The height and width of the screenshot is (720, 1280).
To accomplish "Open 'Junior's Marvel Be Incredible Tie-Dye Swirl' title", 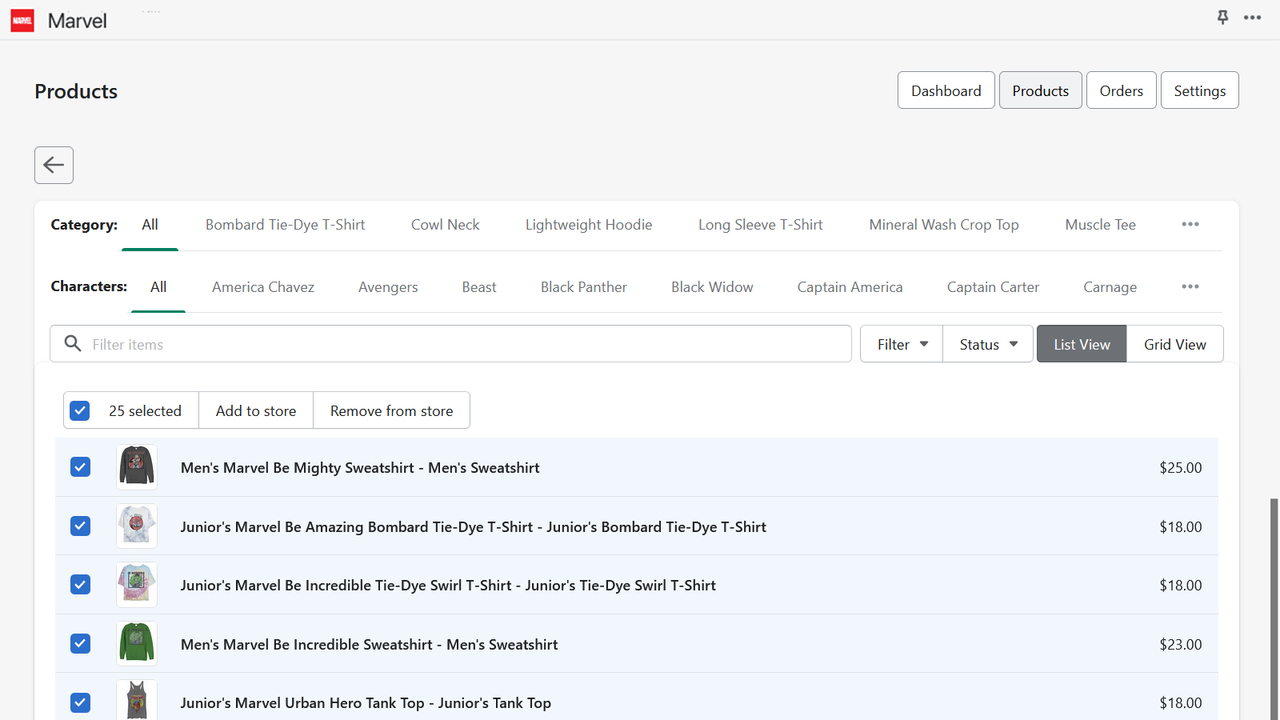I will point(448,585).
